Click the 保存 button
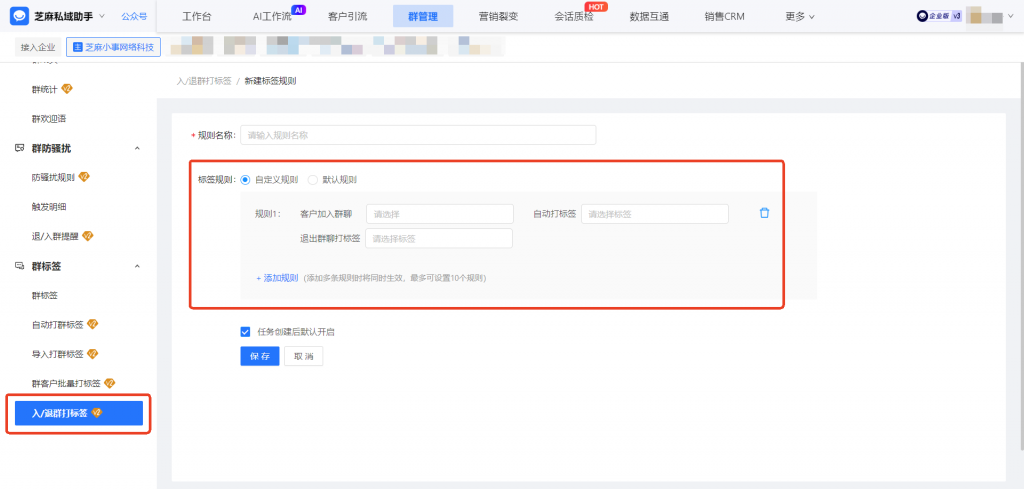The height and width of the screenshot is (489, 1024). click(260, 356)
